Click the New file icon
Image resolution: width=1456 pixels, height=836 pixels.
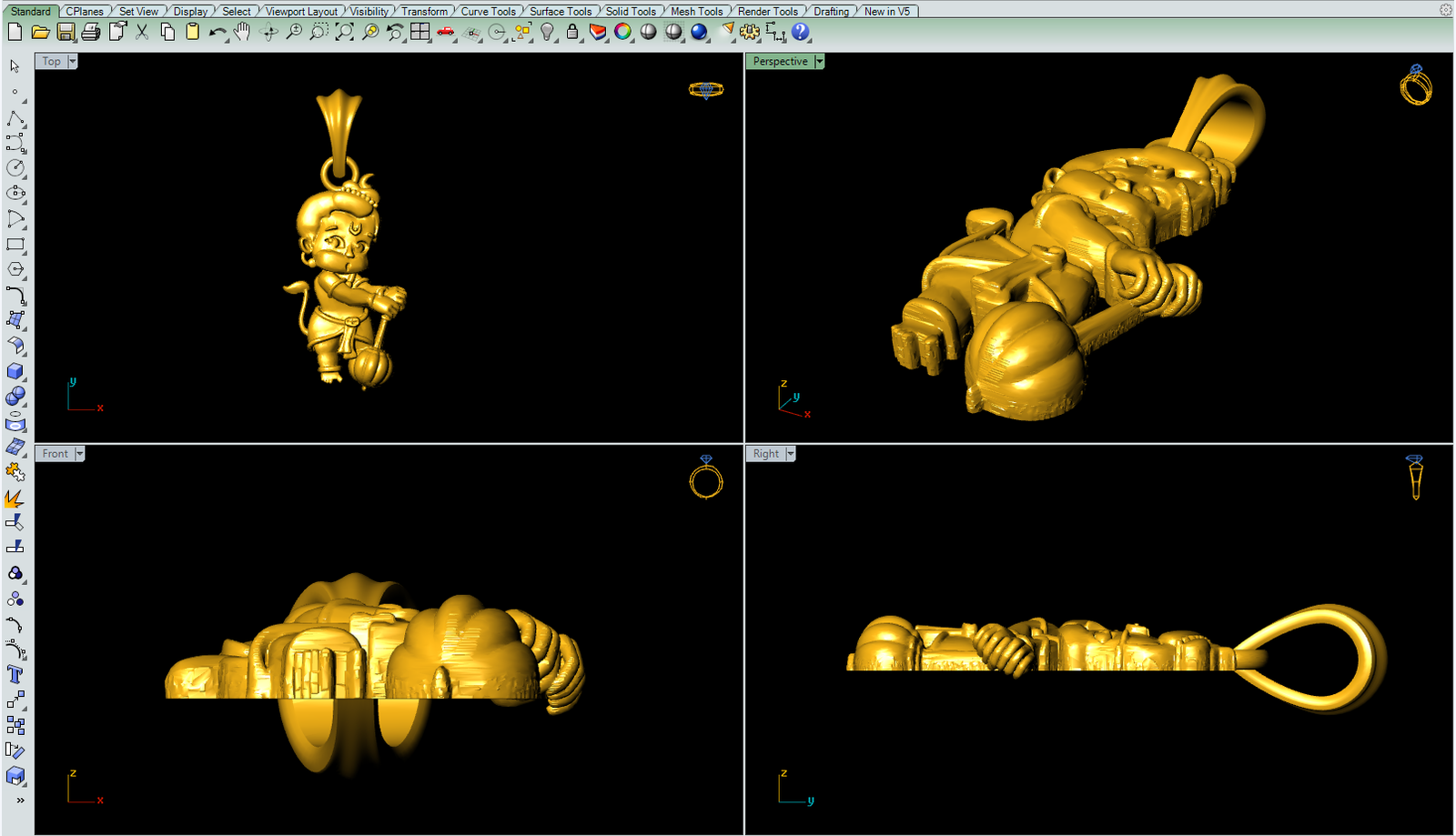(15, 32)
